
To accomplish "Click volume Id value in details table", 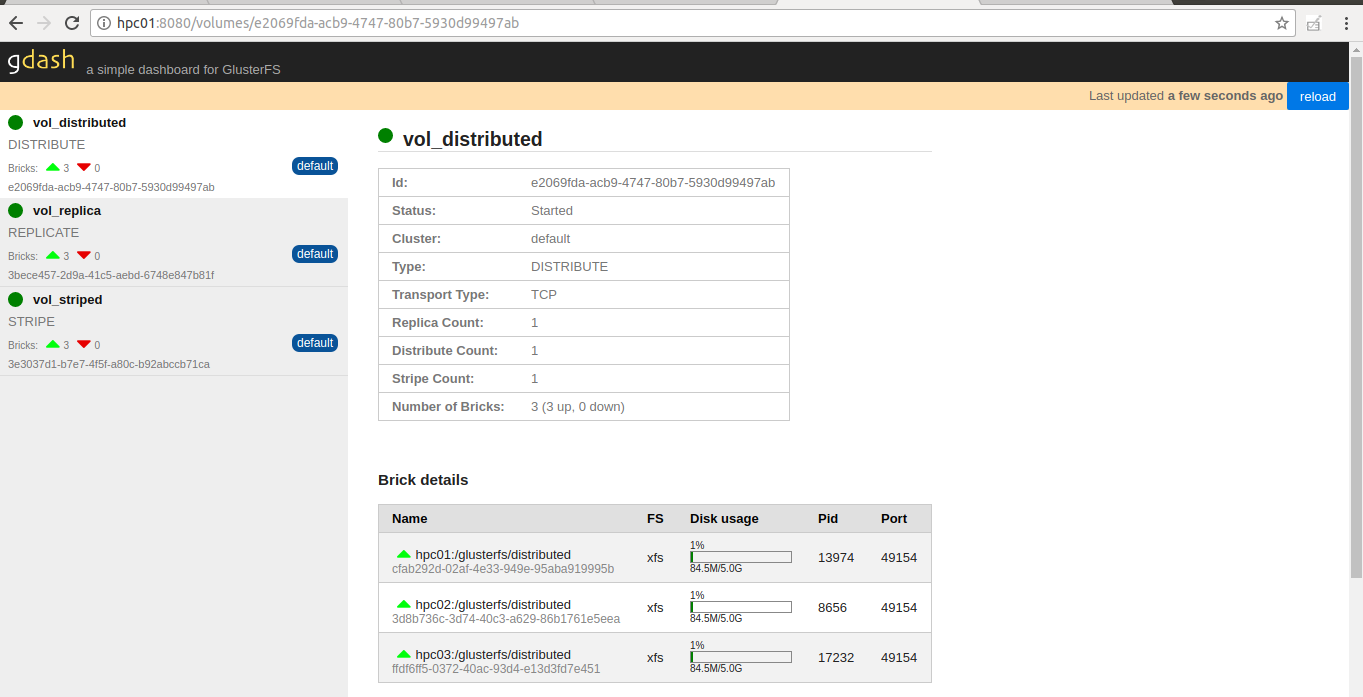I will pos(653,182).
